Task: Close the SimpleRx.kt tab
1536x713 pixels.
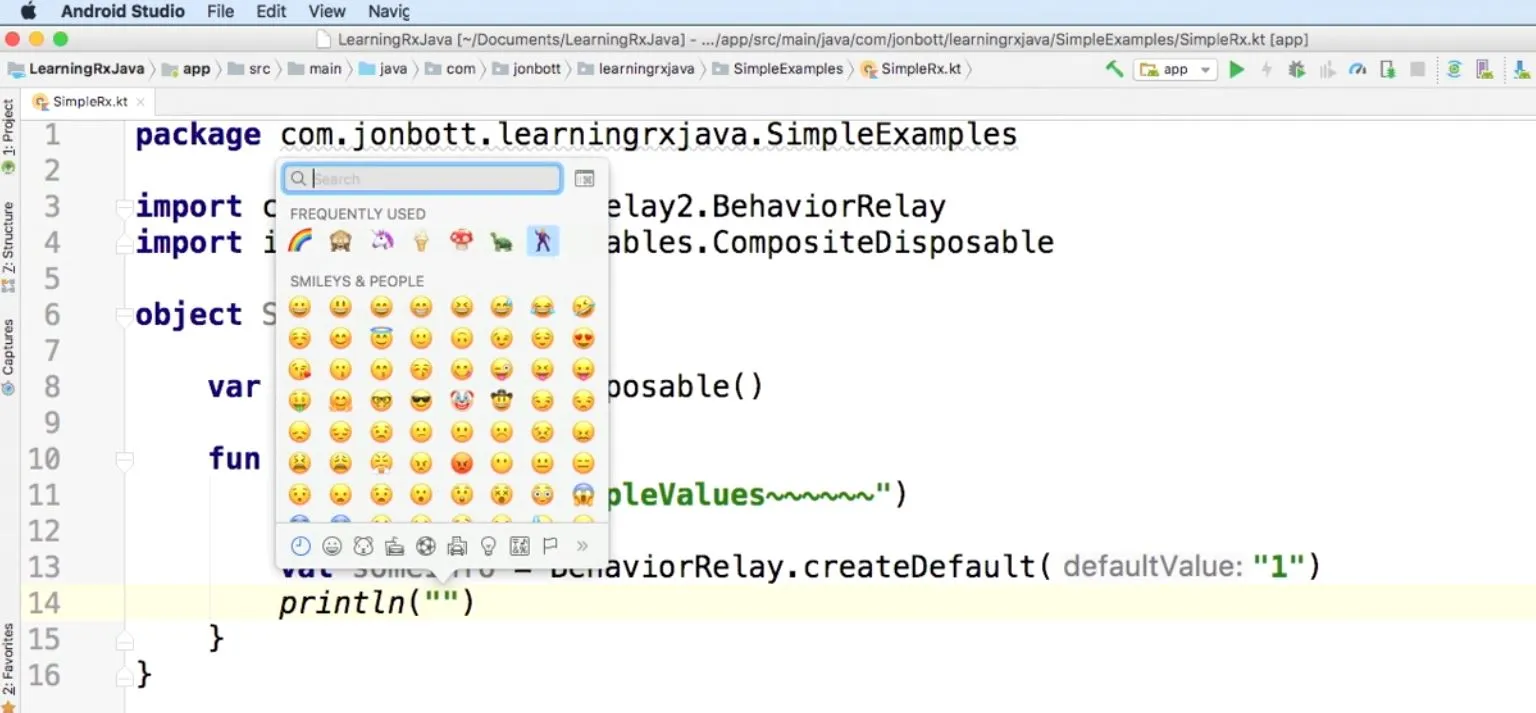Action: tap(140, 102)
